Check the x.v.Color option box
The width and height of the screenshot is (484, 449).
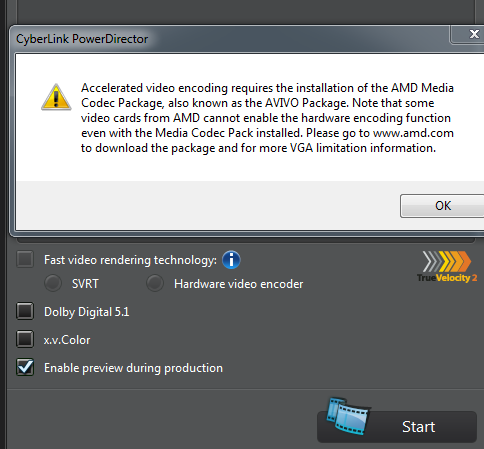25,339
